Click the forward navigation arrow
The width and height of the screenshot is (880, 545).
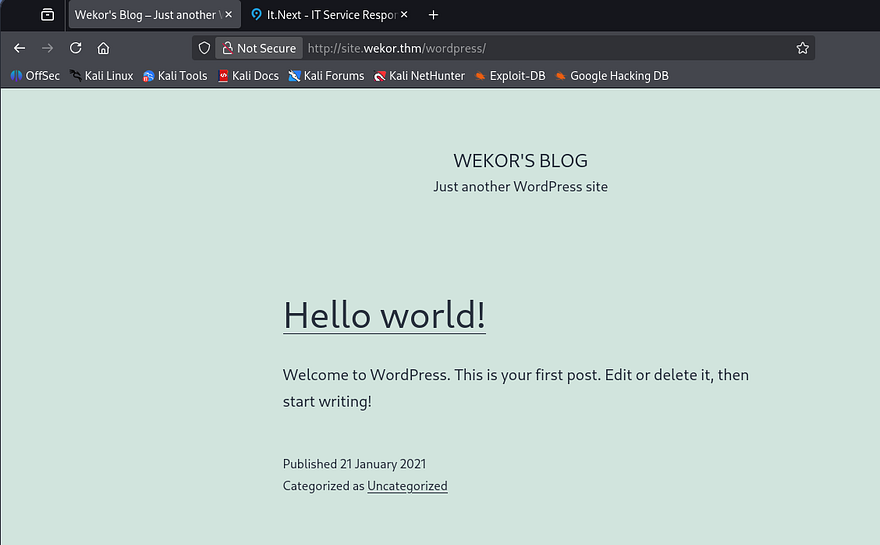pyautogui.click(x=47, y=48)
